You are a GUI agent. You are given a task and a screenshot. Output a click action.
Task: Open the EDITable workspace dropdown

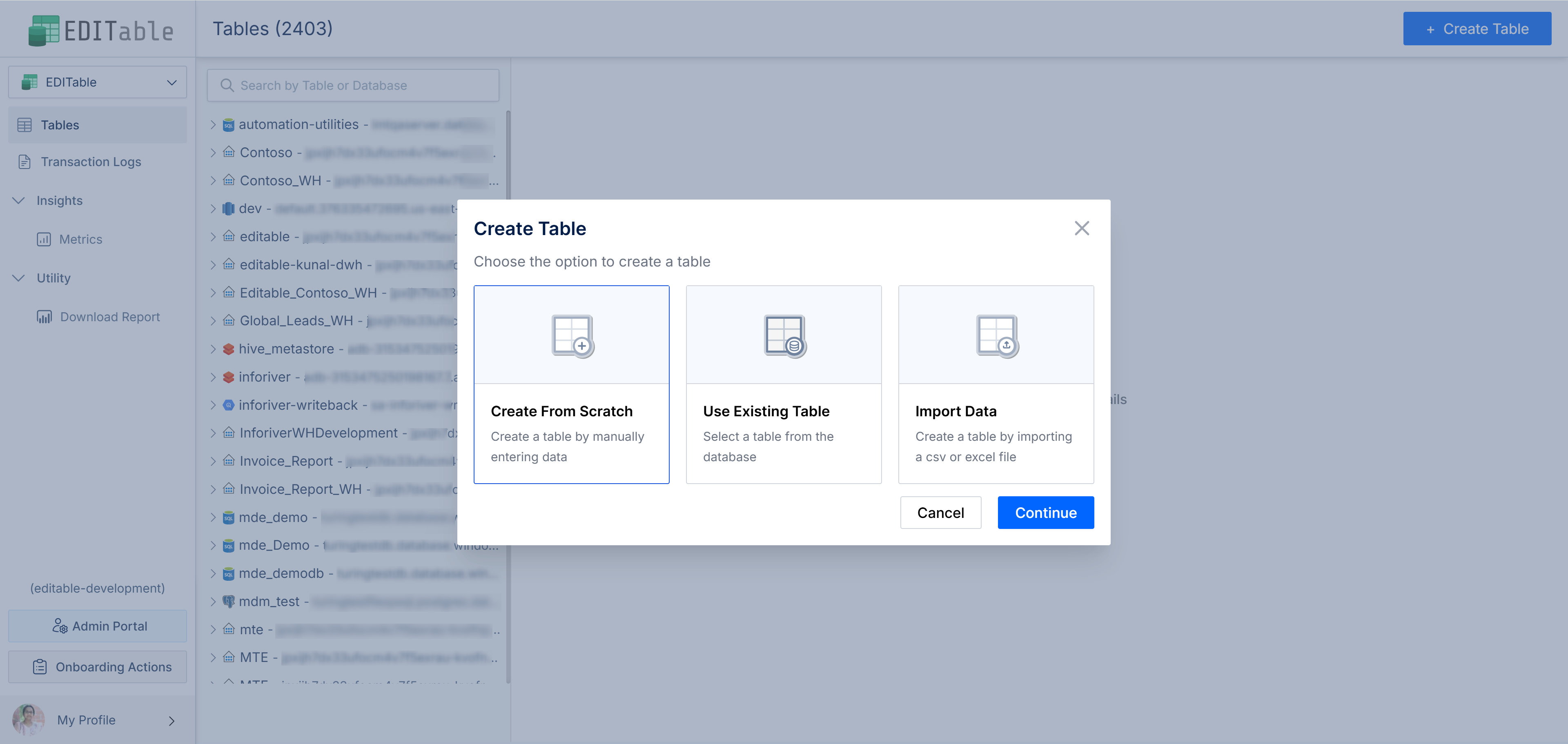coord(98,82)
